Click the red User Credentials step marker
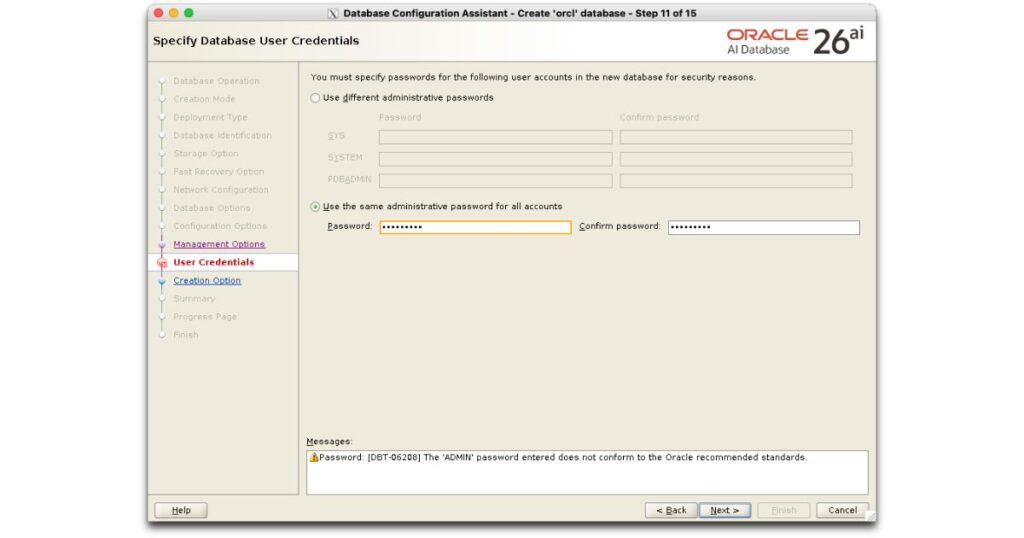 (x=162, y=263)
